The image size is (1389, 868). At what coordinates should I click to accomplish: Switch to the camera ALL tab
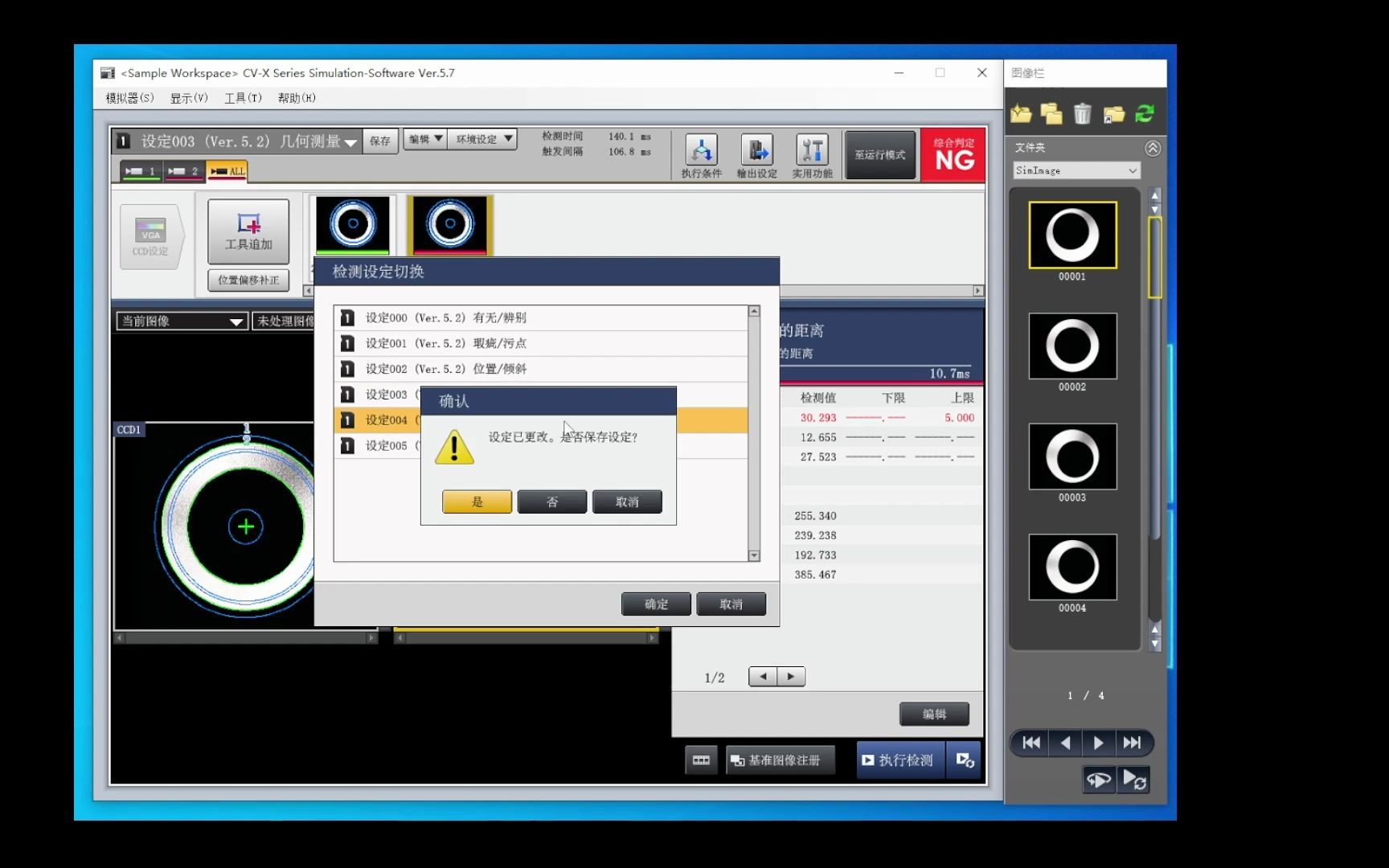point(227,171)
